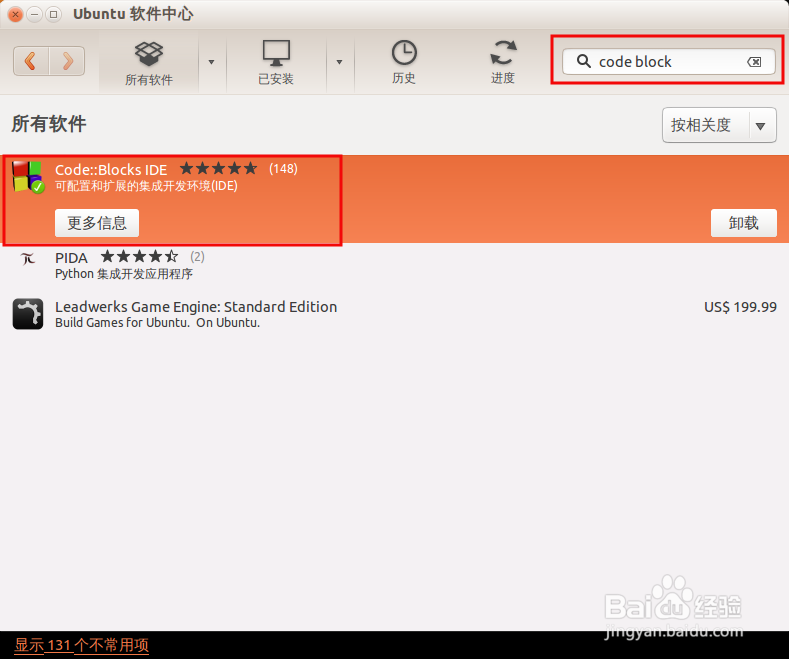The height and width of the screenshot is (659, 789).
Task: Click the 'Build Games for Ubuntu' description
Action: click(x=157, y=322)
